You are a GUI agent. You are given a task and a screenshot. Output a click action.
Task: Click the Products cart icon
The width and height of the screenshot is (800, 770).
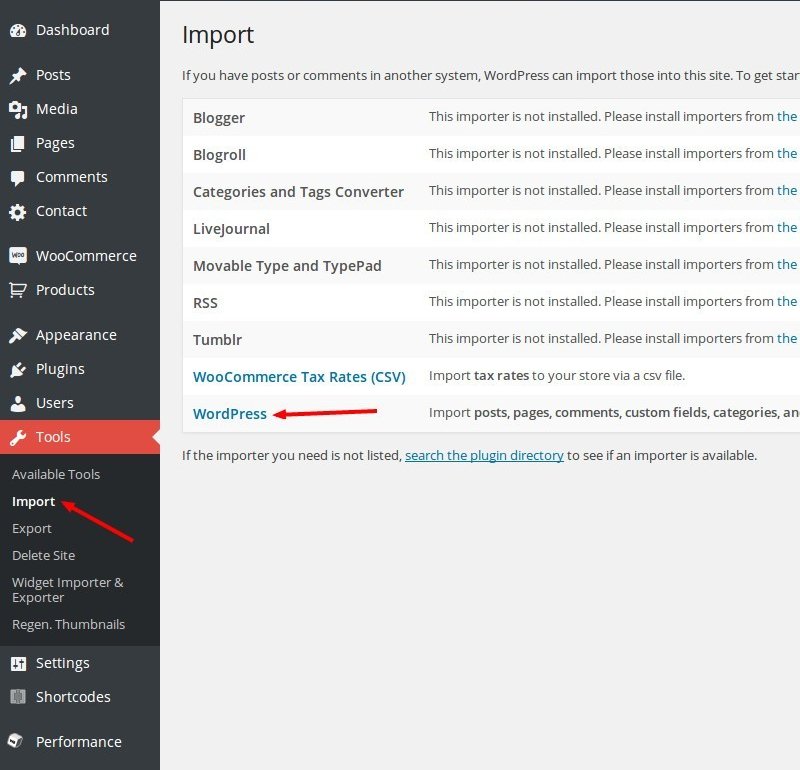[x=18, y=290]
